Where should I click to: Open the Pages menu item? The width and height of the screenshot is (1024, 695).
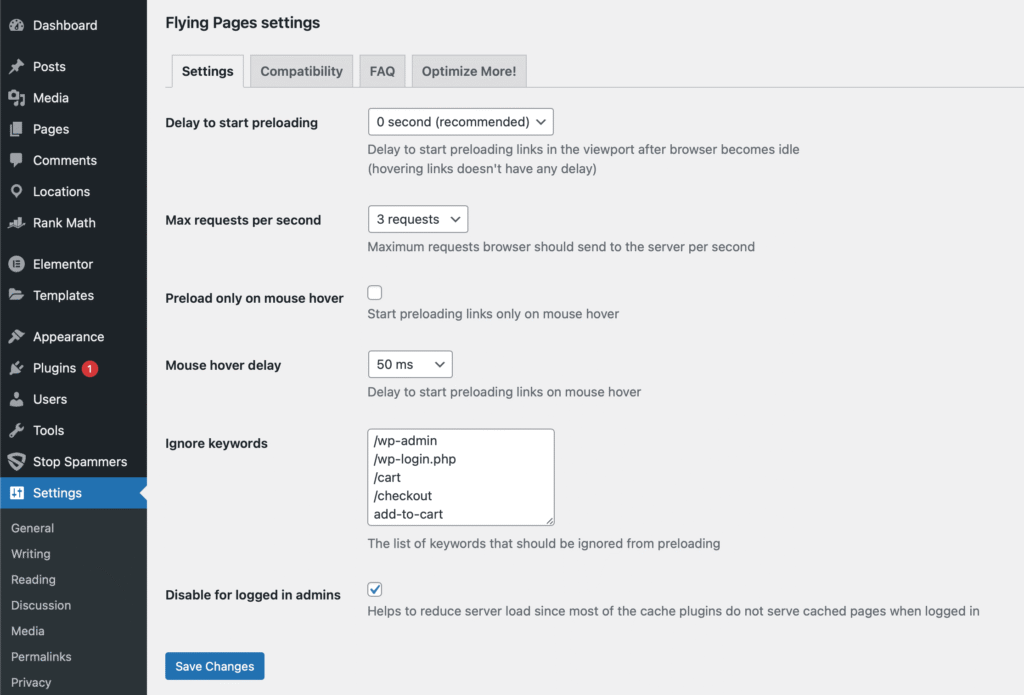[73, 129]
